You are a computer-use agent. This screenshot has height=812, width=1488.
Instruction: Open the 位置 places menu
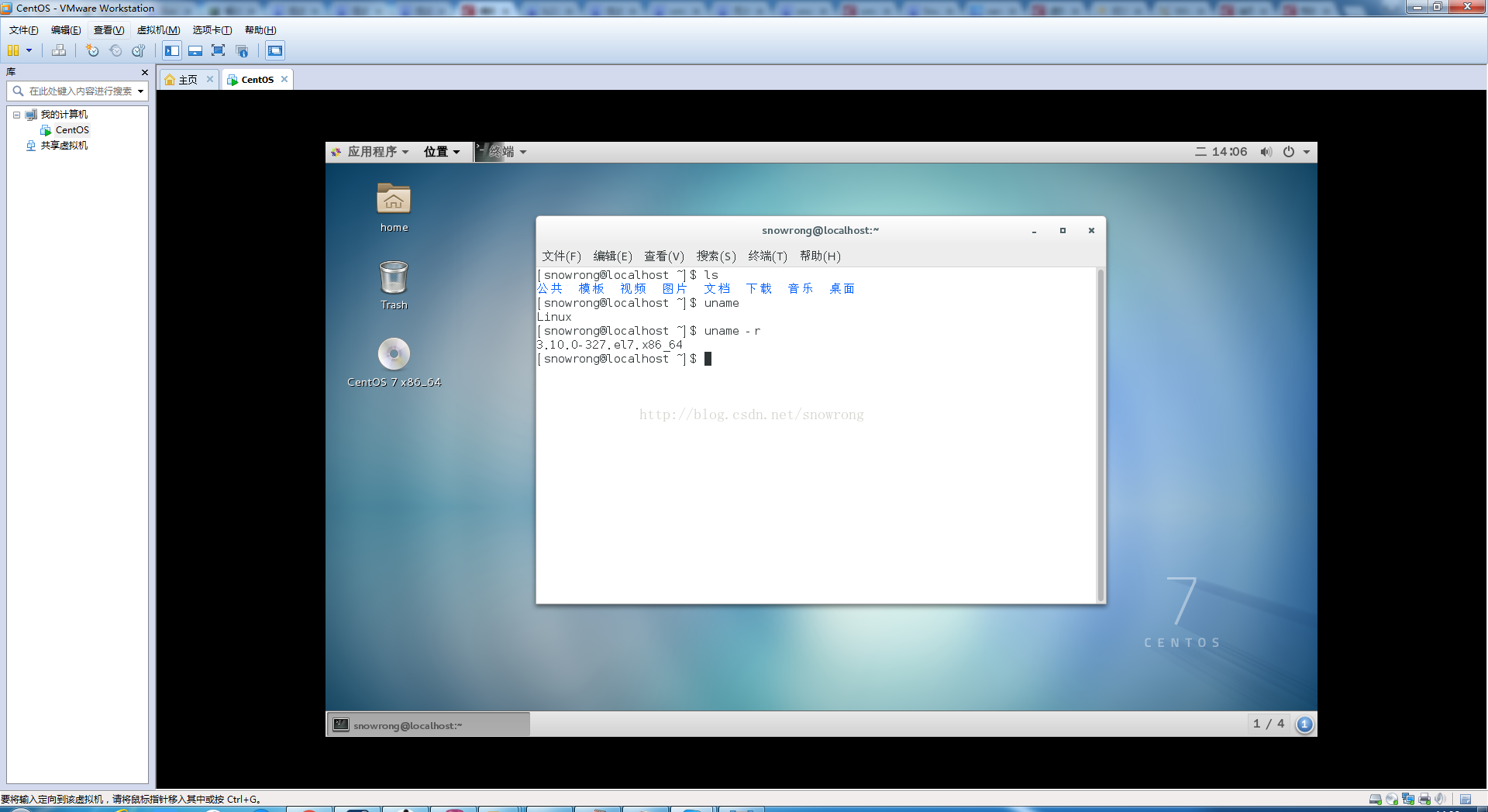pos(442,152)
